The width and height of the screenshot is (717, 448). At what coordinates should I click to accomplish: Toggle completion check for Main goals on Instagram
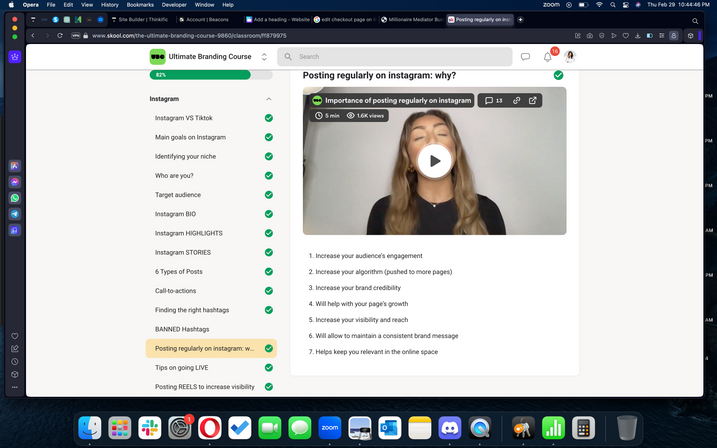(269, 137)
